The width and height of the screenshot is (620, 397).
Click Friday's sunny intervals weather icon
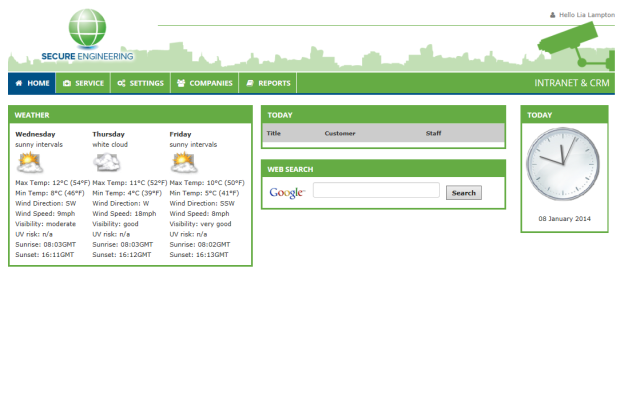point(183,163)
